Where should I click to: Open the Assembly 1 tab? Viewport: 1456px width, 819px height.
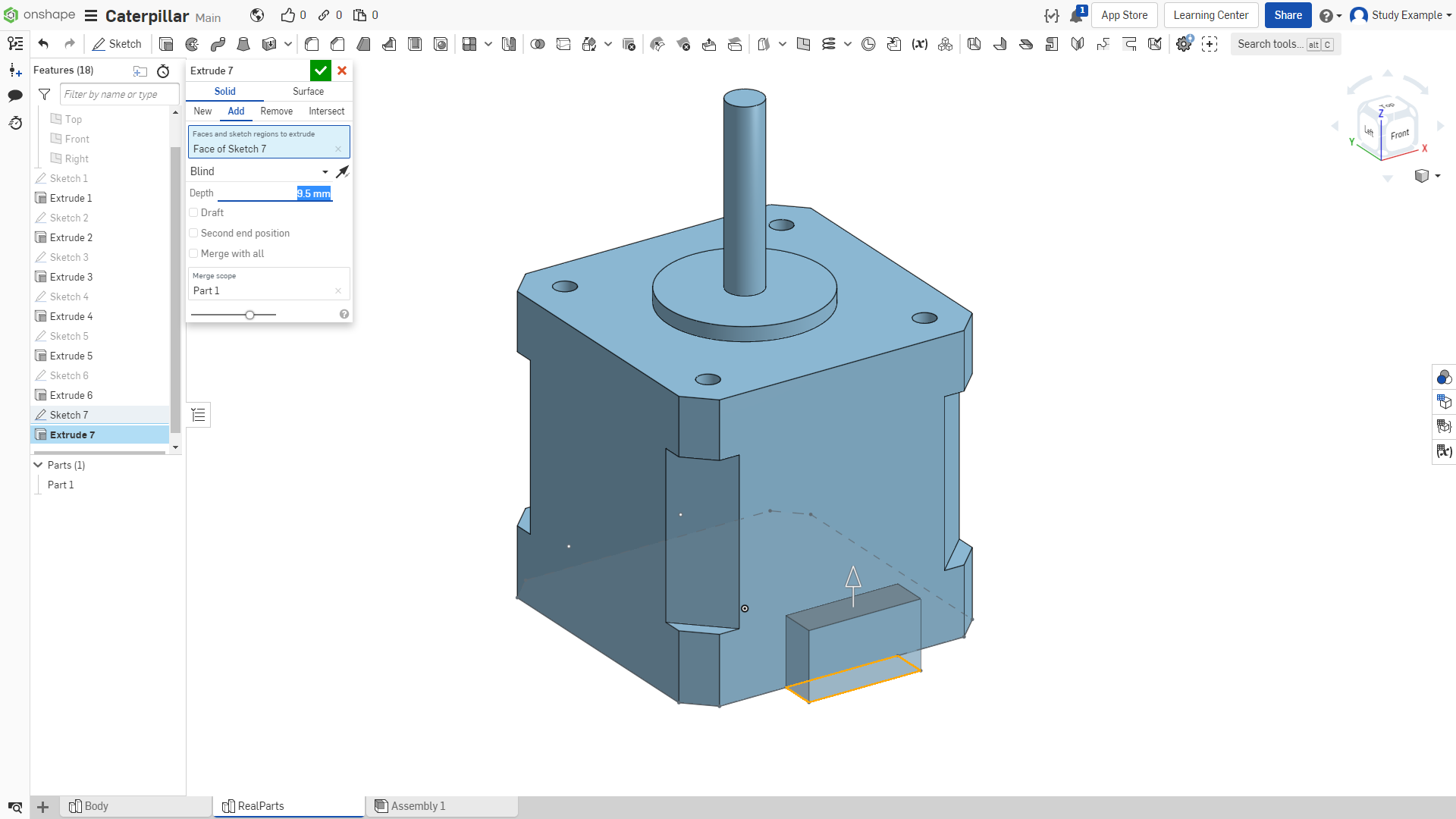[441, 806]
